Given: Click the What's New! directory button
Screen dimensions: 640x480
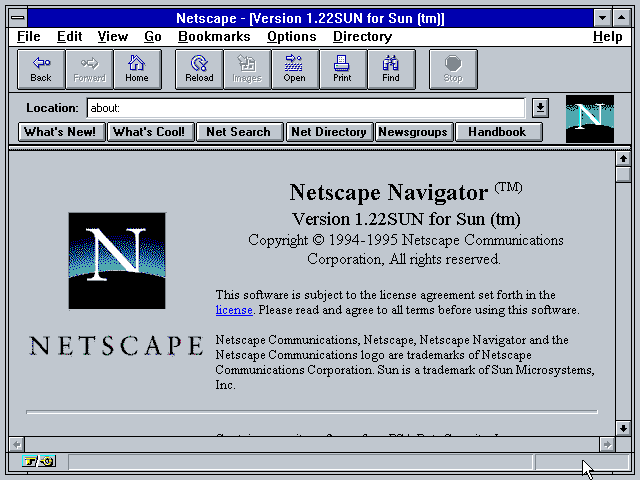Looking at the screenshot, I should (61, 132).
